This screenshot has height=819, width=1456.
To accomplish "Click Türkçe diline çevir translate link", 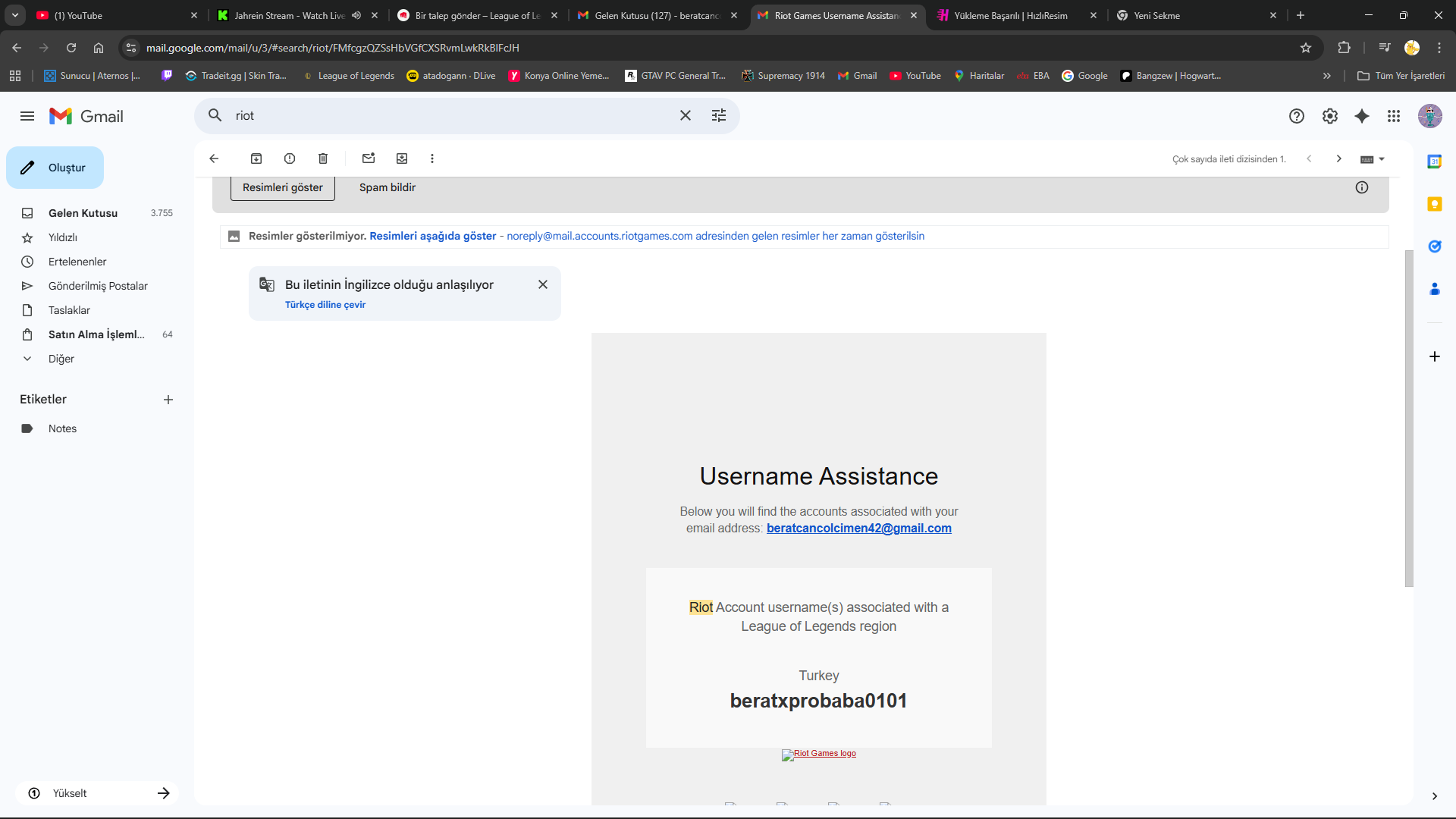I will point(325,305).
